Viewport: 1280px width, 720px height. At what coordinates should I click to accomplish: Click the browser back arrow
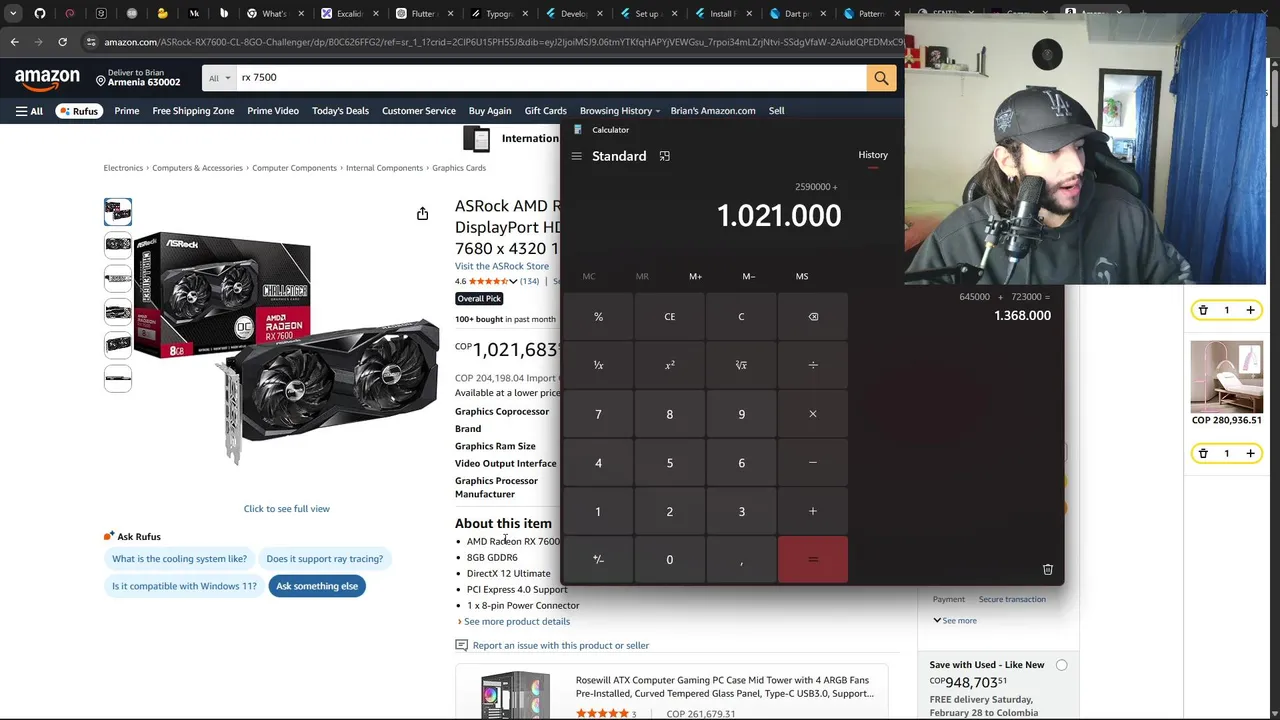point(14,42)
